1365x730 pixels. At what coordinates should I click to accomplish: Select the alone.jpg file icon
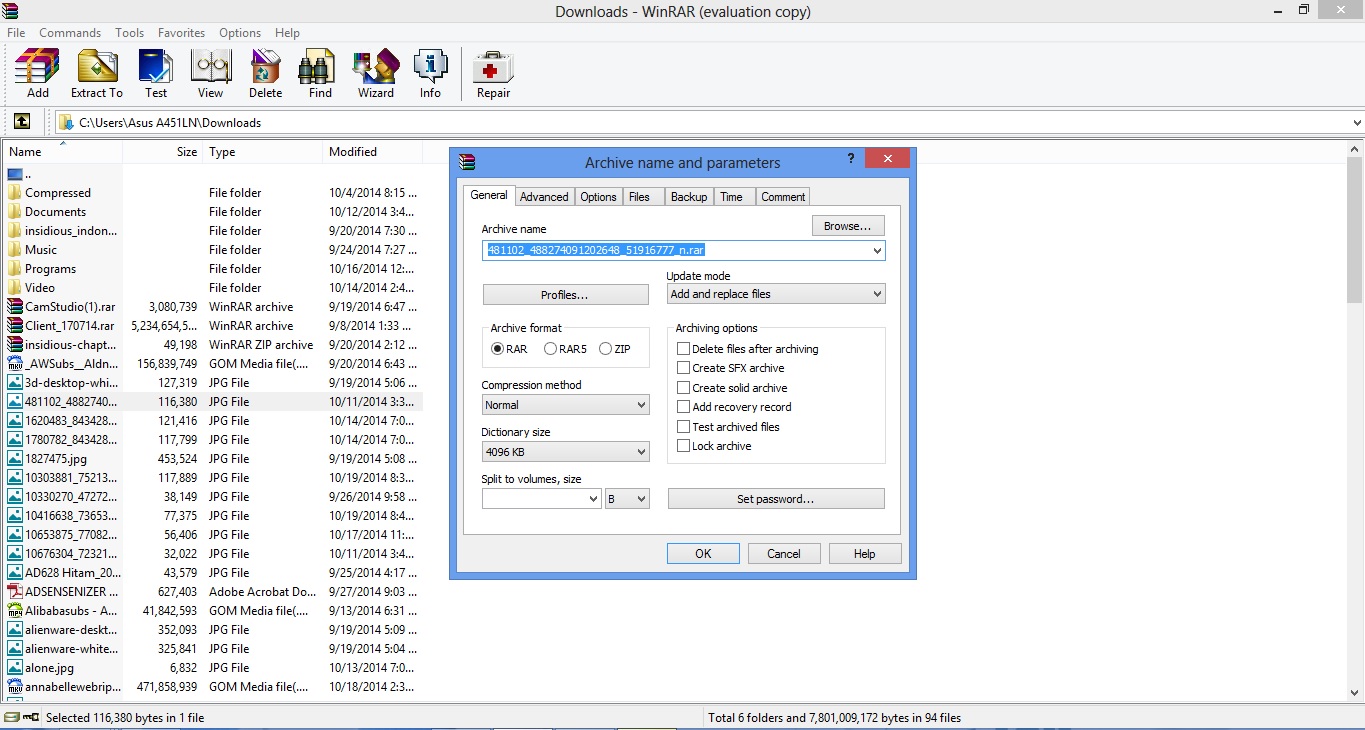(15, 668)
